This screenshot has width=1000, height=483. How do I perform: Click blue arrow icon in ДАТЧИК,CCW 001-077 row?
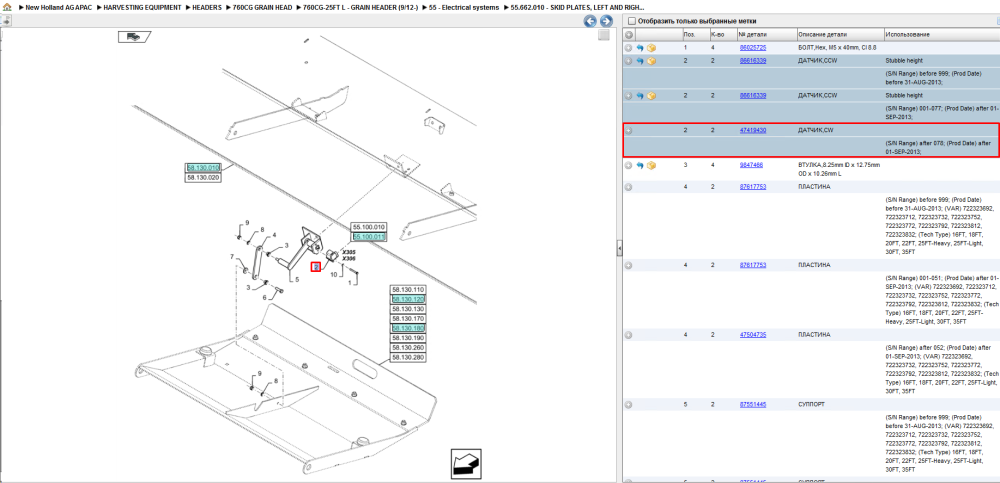640,96
